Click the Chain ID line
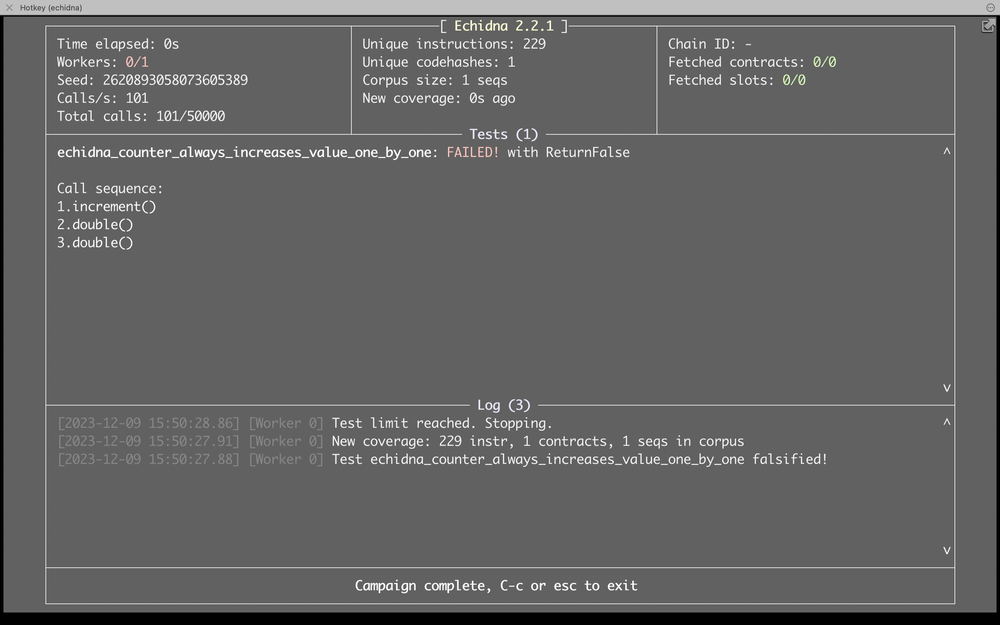This screenshot has height=625, width=1000. (x=710, y=44)
